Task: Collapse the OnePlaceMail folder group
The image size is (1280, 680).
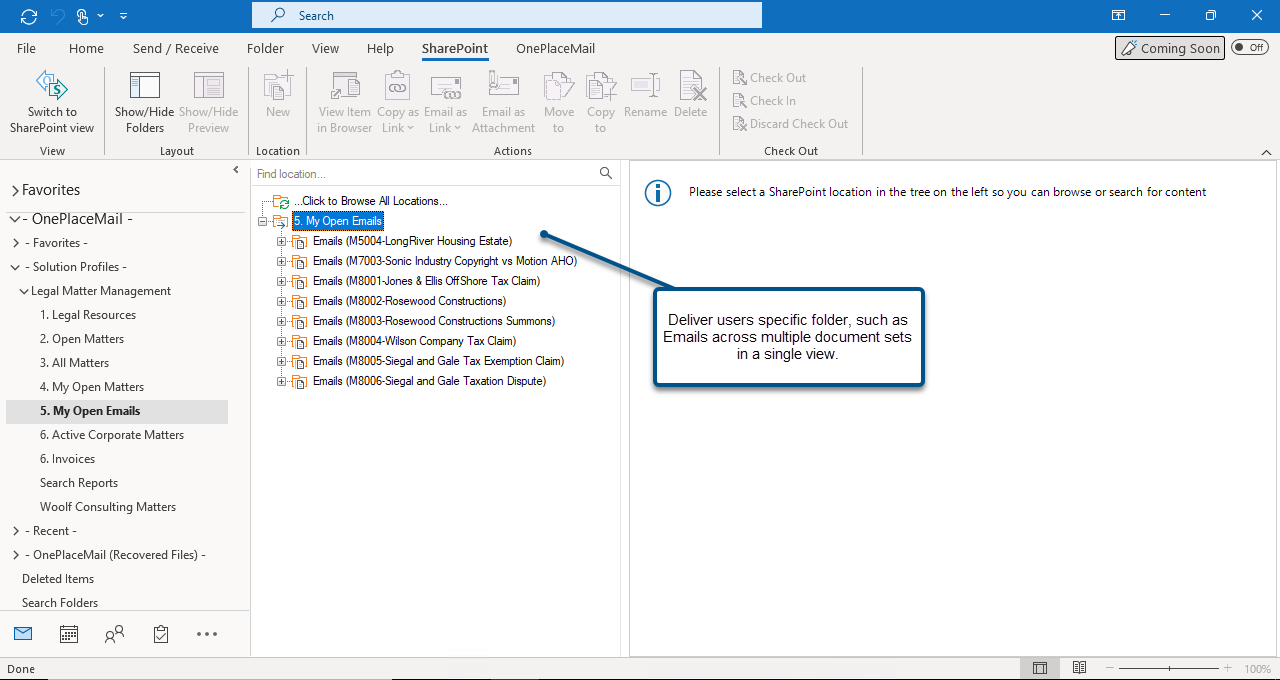Action: pyautogui.click(x=14, y=219)
